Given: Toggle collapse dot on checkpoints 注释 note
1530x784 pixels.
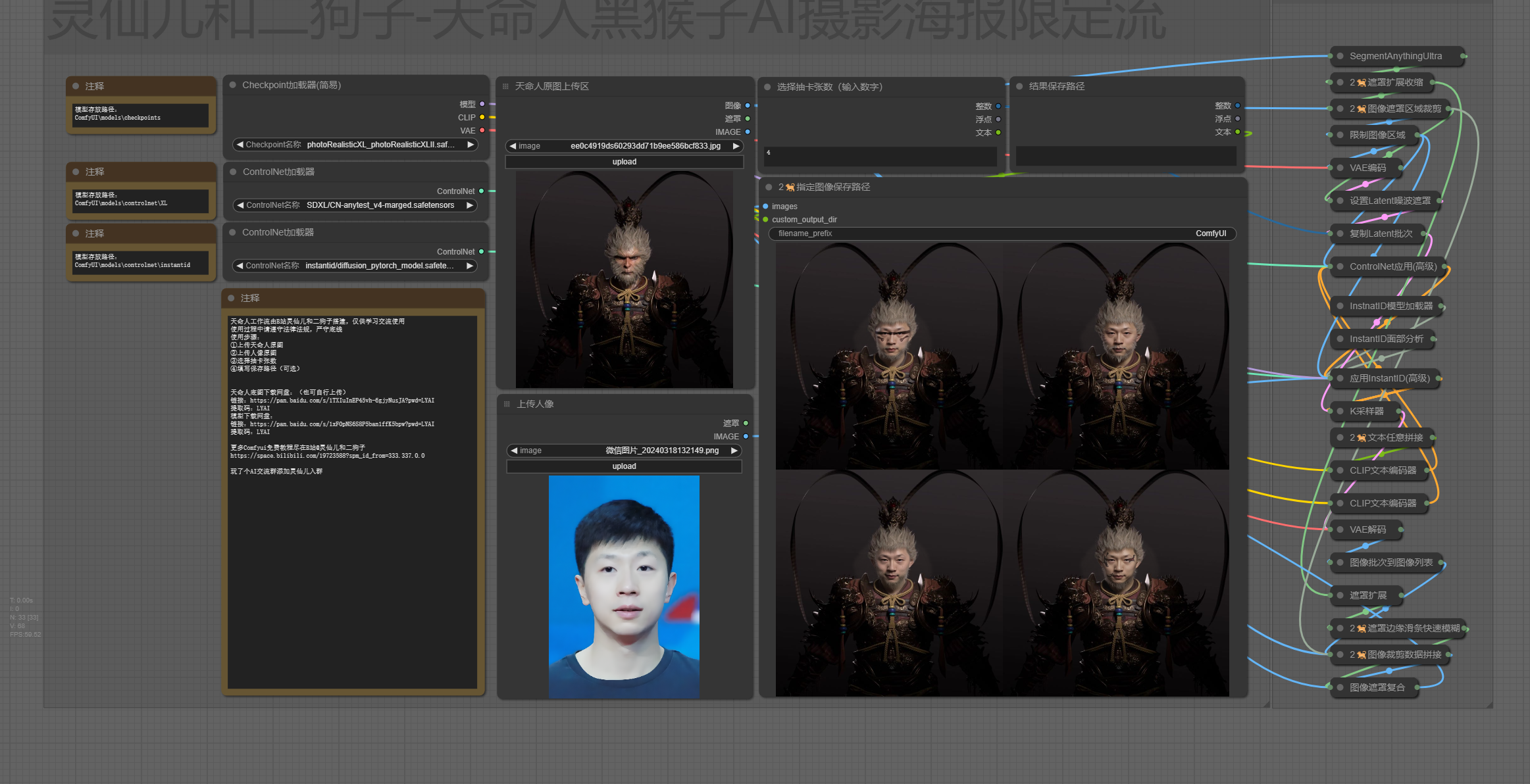Looking at the screenshot, I should (x=76, y=86).
